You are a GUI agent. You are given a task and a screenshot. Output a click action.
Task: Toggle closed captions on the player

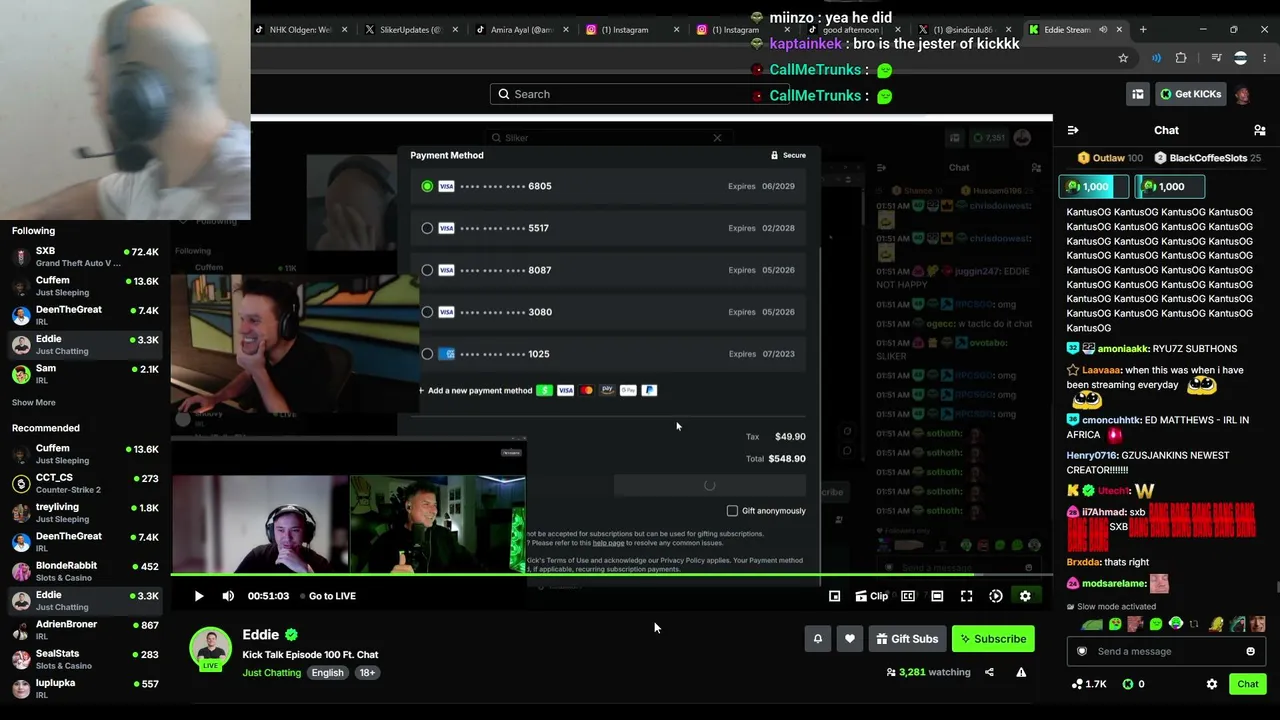pyautogui.click(x=908, y=596)
